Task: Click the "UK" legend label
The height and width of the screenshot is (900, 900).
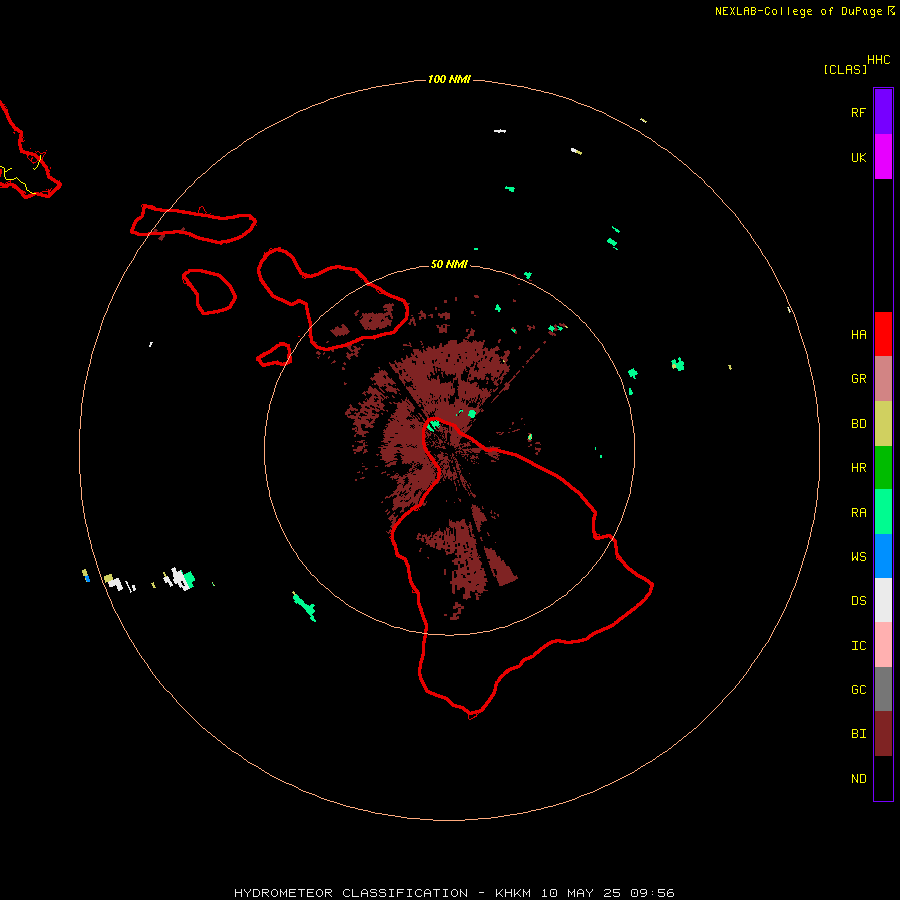Action: (858, 157)
